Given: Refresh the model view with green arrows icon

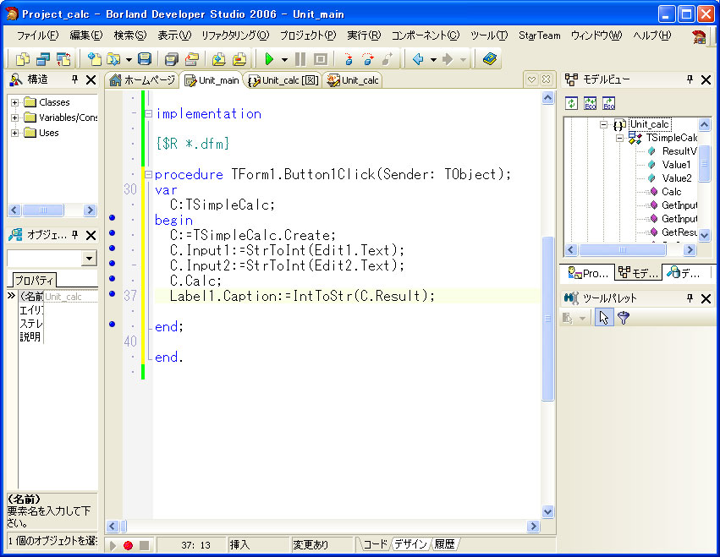Looking at the screenshot, I should pos(571,103).
